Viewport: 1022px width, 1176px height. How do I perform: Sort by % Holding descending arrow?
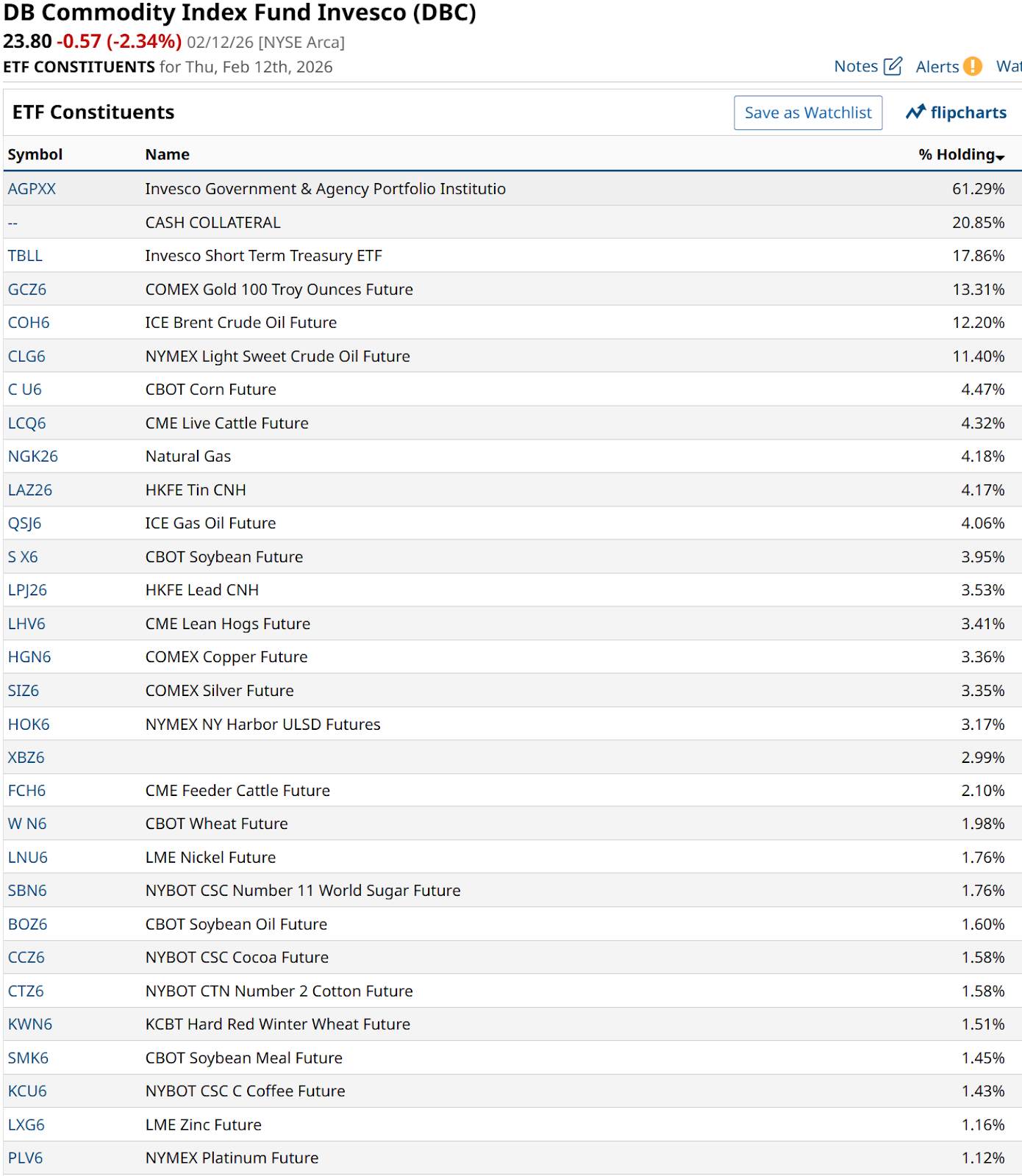click(1000, 157)
